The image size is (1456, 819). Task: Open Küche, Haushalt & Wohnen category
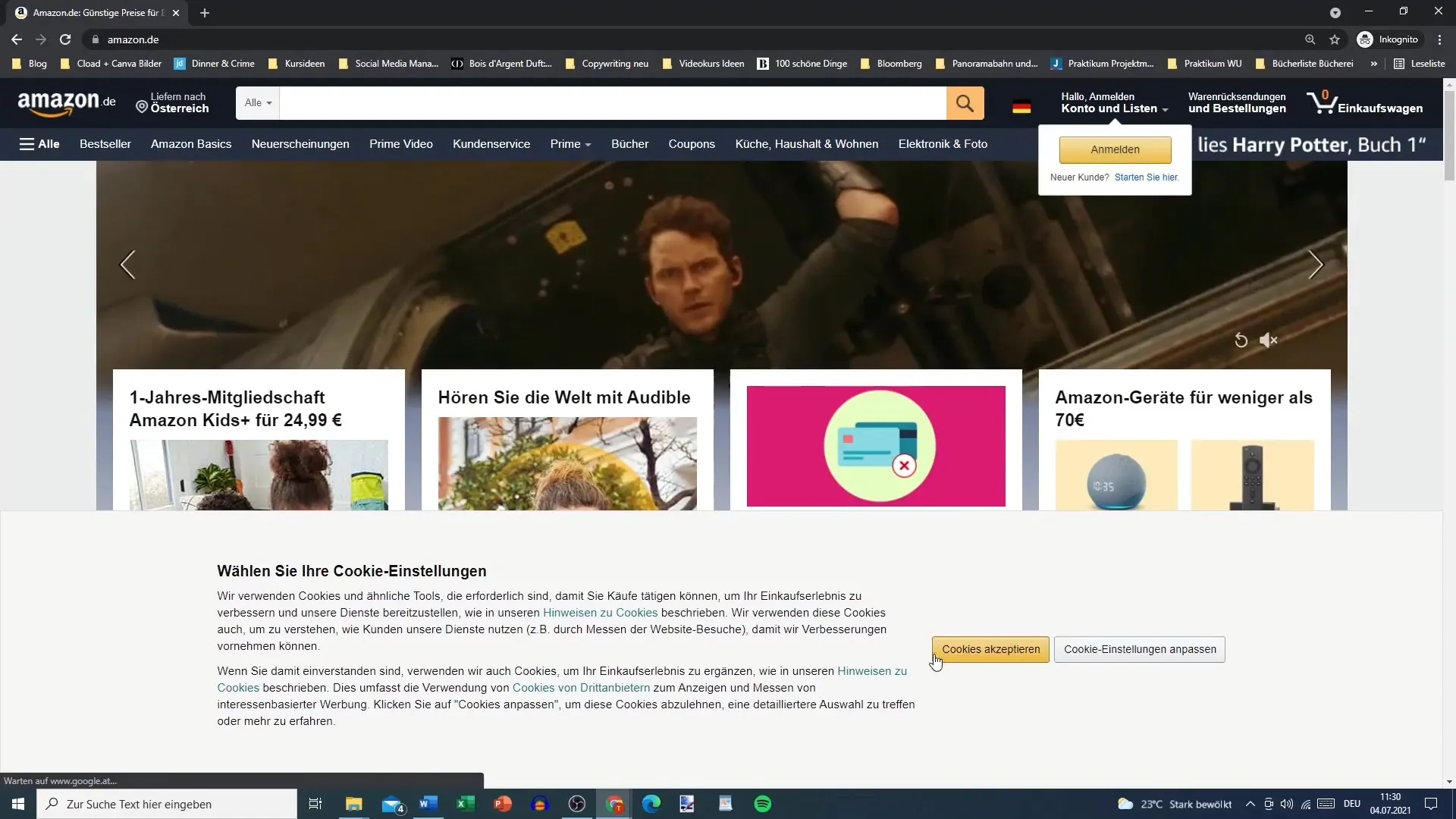[807, 144]
